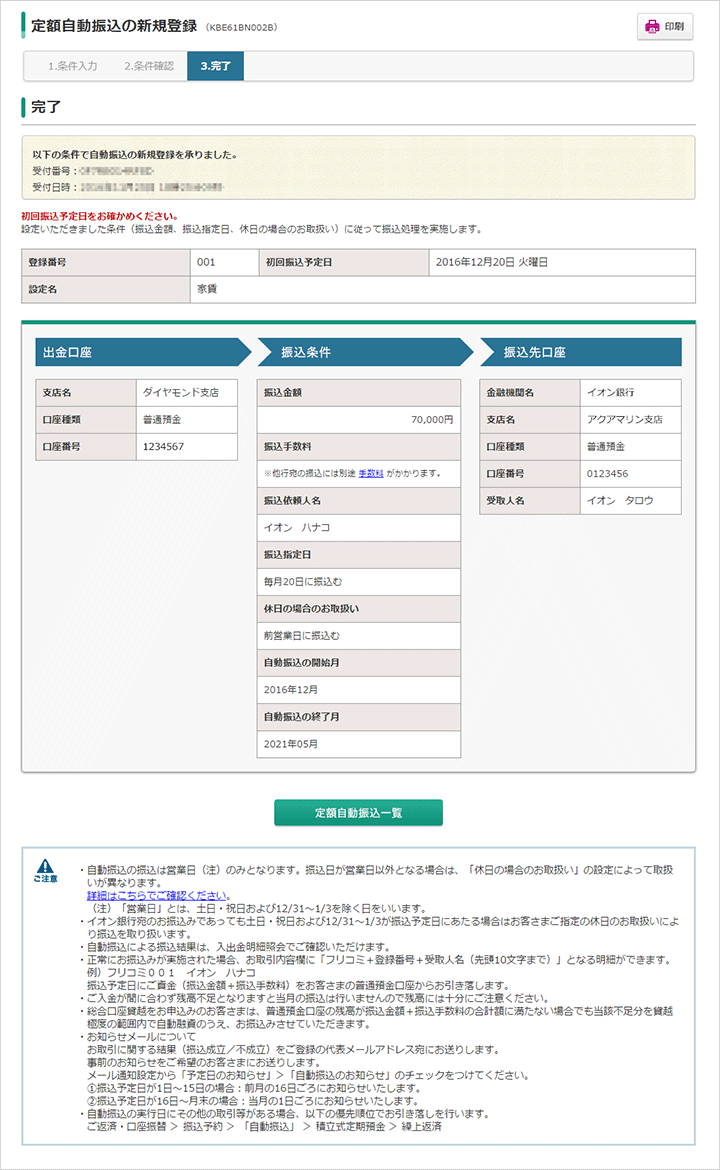Click the branch name ダイヤモンド支店
The width and height of the screenshot is (720, 1170).
tap(181, 392)
